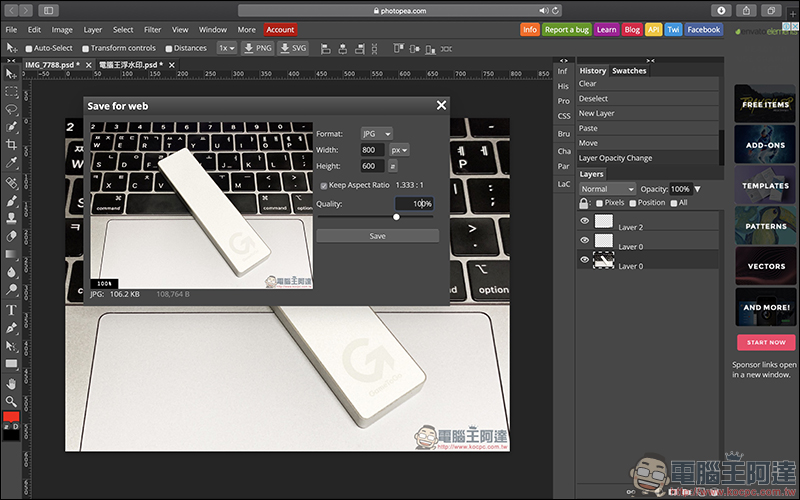
Task: Click the START NOW ad button
Action: coord(766,342)
